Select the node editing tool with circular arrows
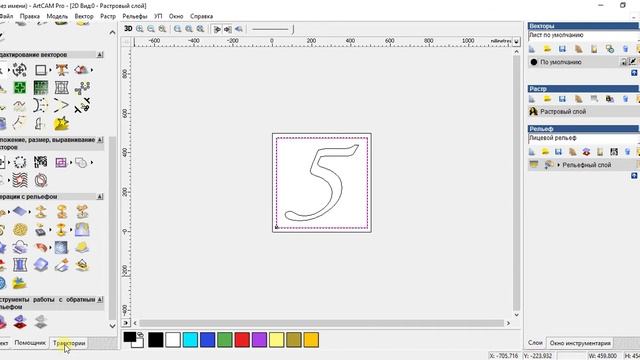The height and width of the screenshot is (360, 640). (20, 70)
